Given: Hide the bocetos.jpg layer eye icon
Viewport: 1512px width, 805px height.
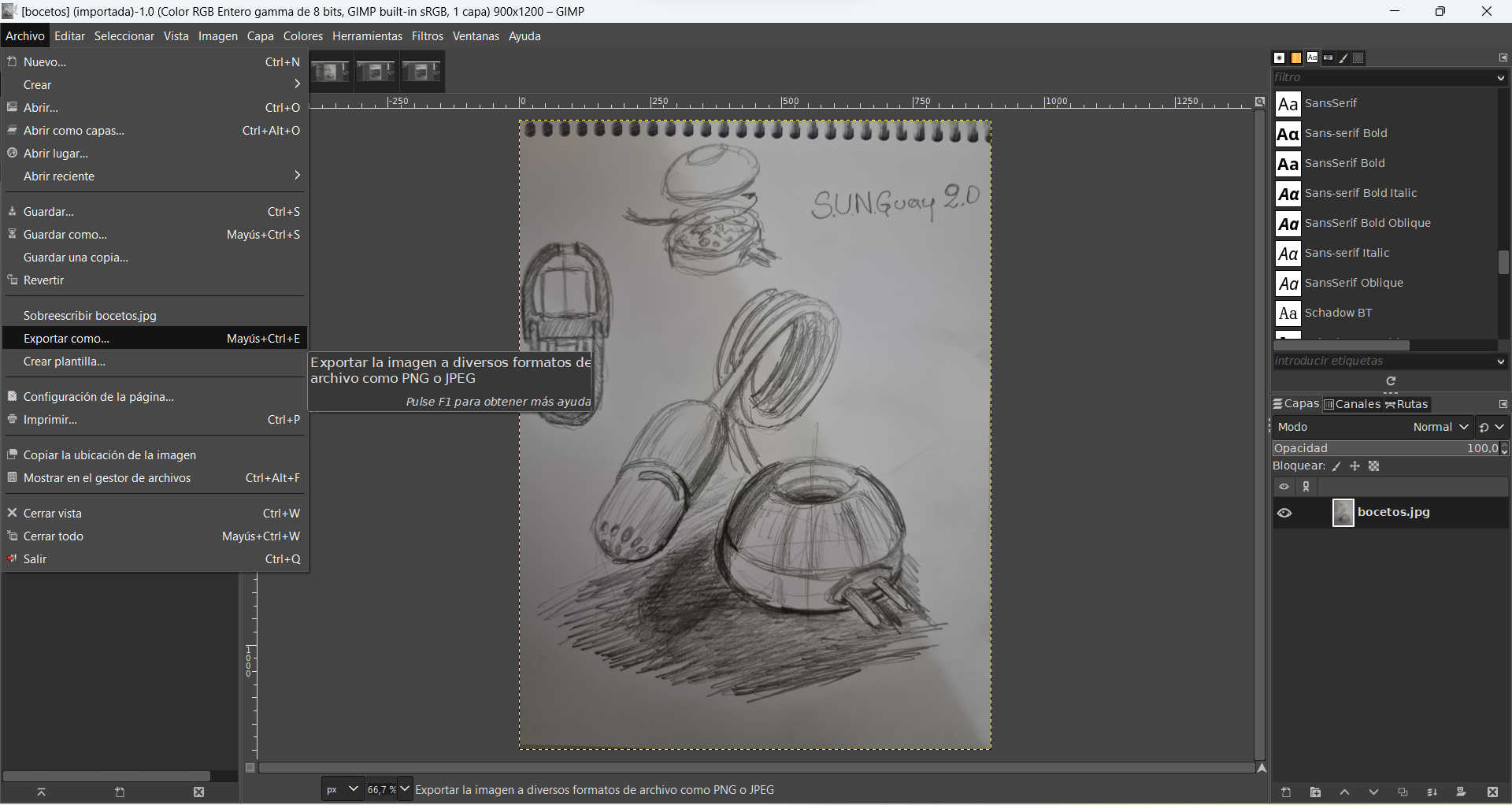Looking at the screenshot, I should [1284, 513].
